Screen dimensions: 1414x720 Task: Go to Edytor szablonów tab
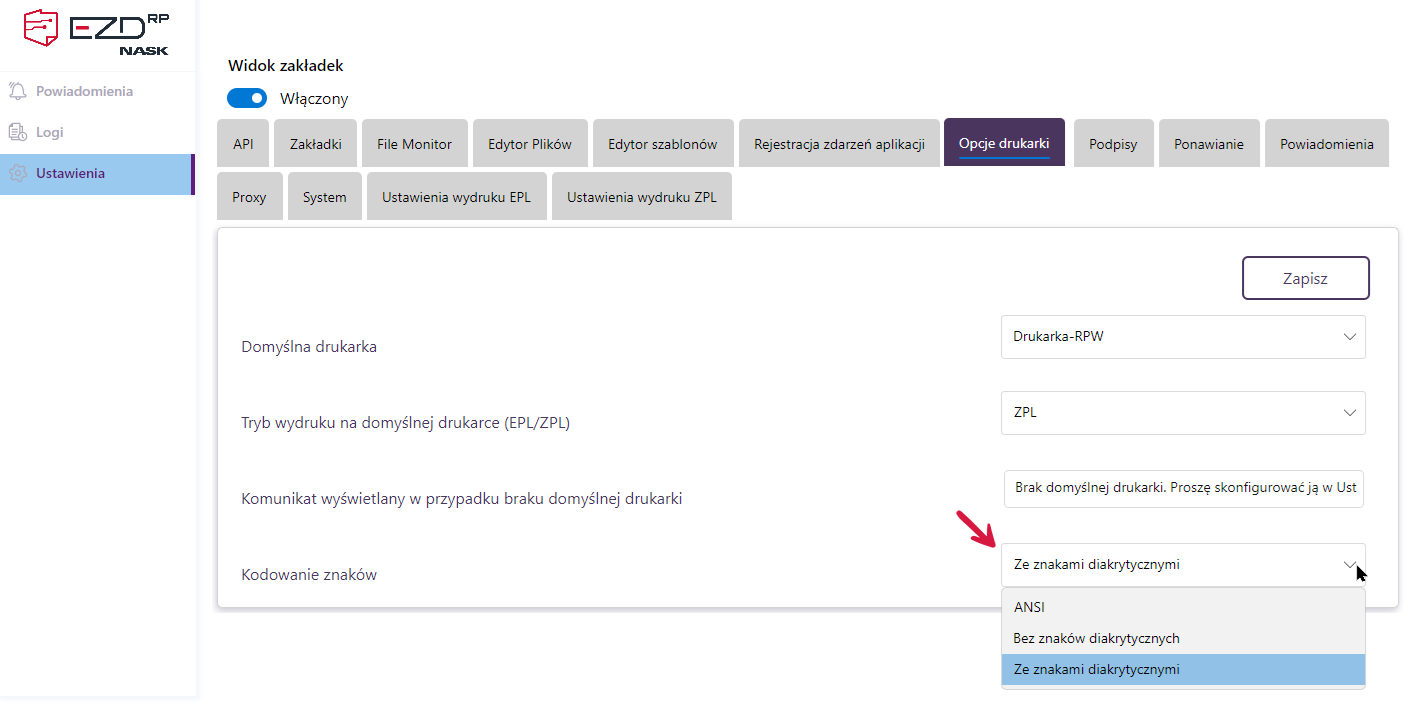[662, 144]
